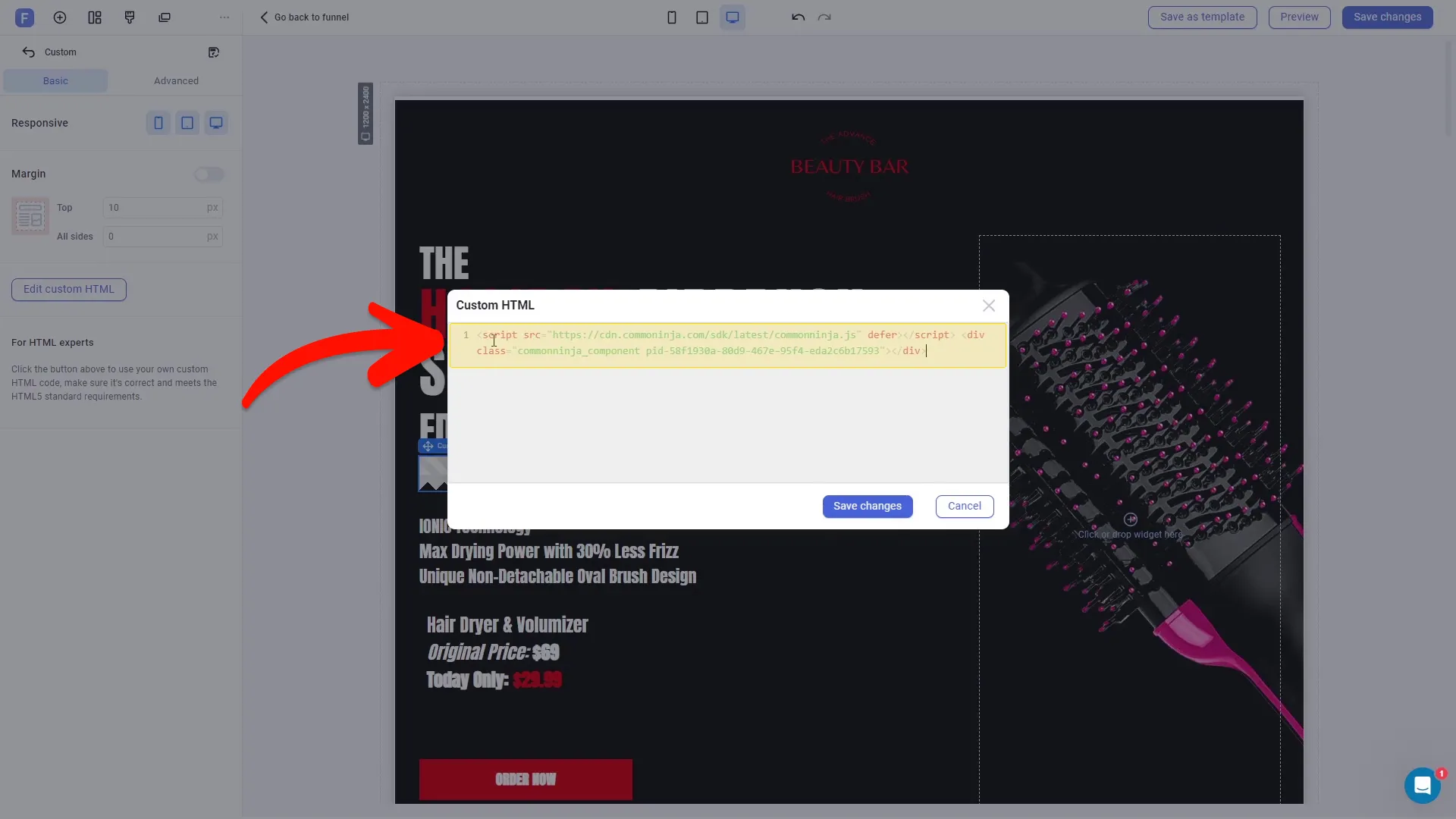Click Save changes in top bar
This screenshot has height=819, width=1456.
tap(1387, 17)
